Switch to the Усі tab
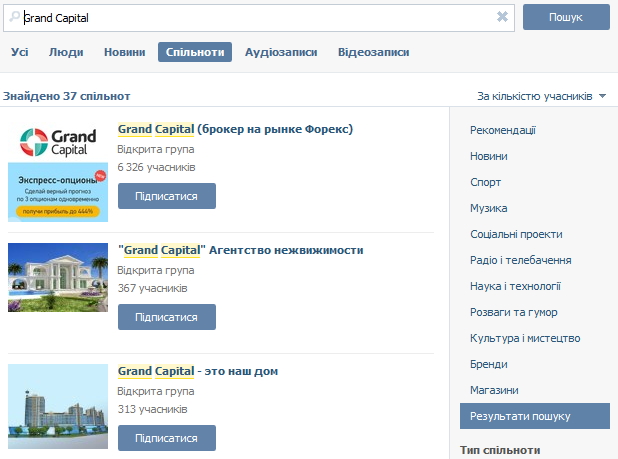Screen dimensions: 618x459 [20, 52]
